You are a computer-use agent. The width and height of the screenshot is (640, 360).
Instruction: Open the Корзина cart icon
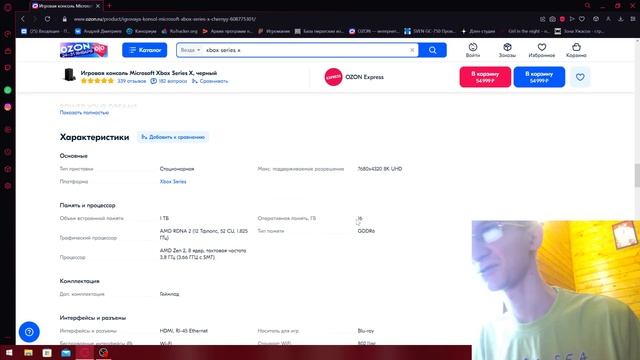(x=576, y=50)
